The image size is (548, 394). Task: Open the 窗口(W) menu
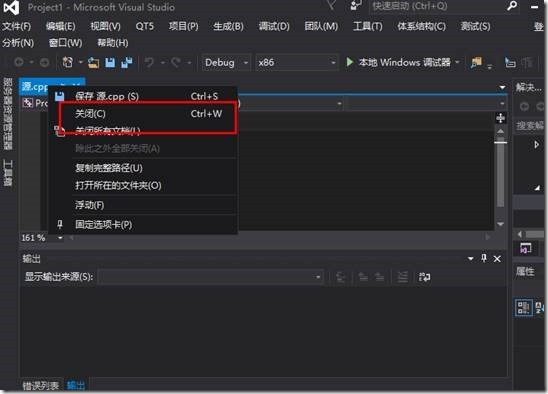66,43
